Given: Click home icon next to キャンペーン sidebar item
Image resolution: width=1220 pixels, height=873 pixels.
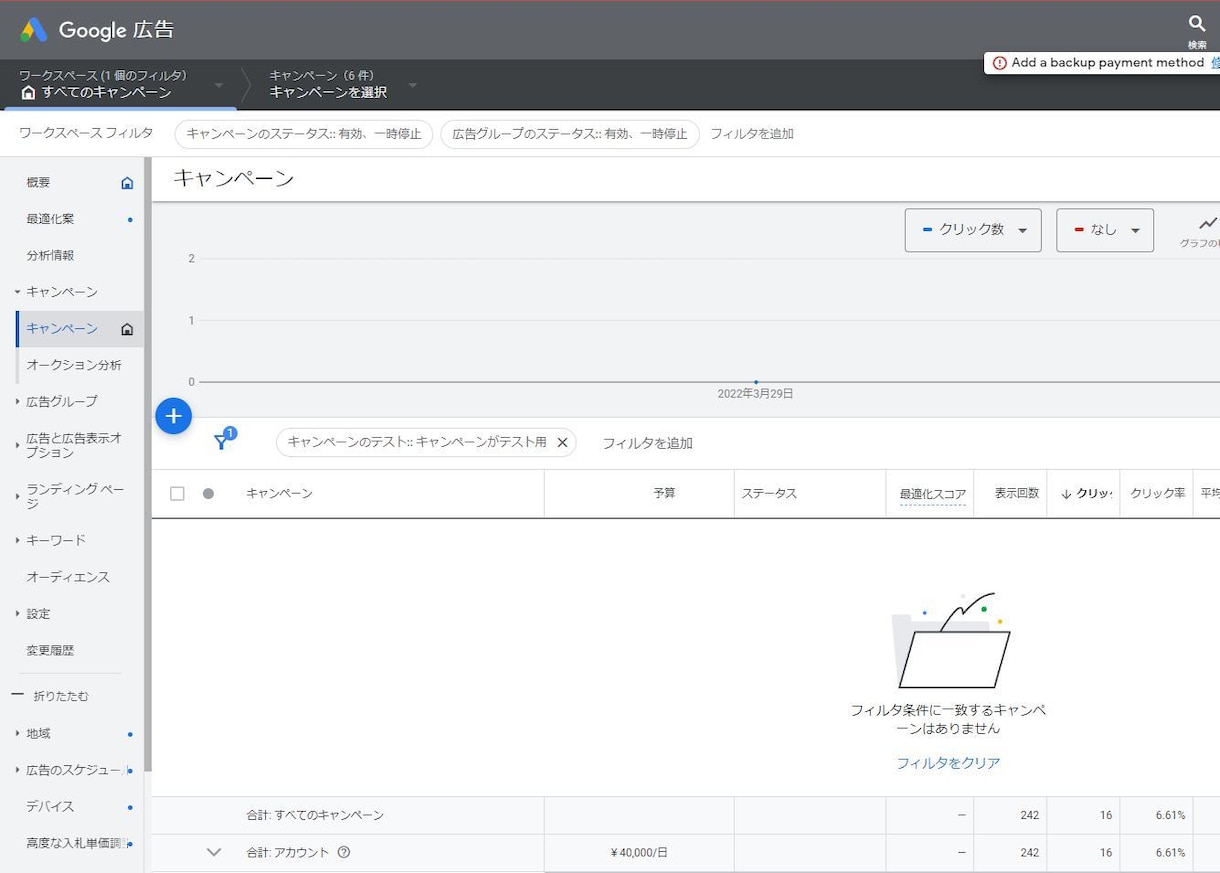Looking at the screenshot, I should tap(127, 329).
